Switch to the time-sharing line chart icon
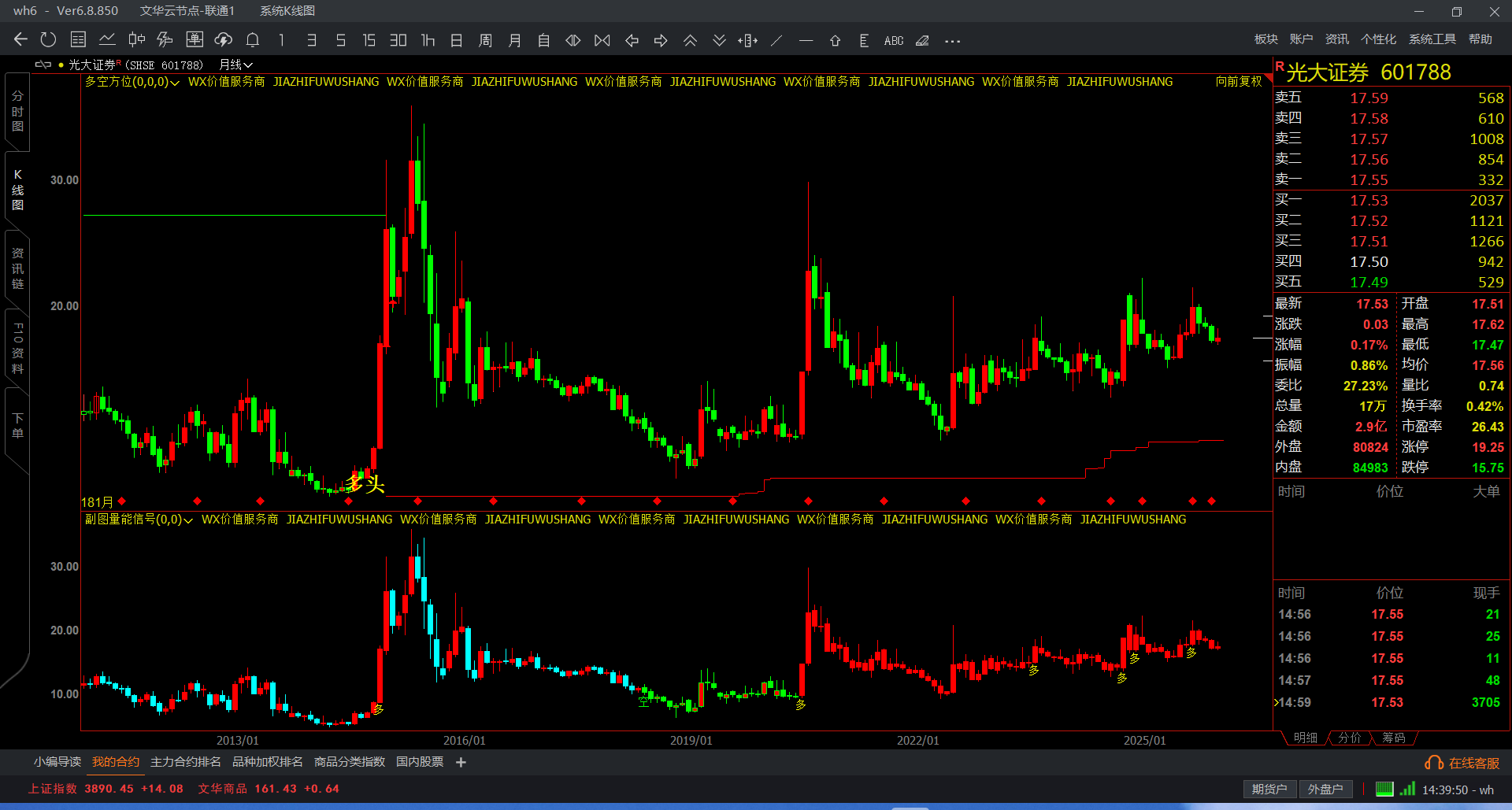 107,39
